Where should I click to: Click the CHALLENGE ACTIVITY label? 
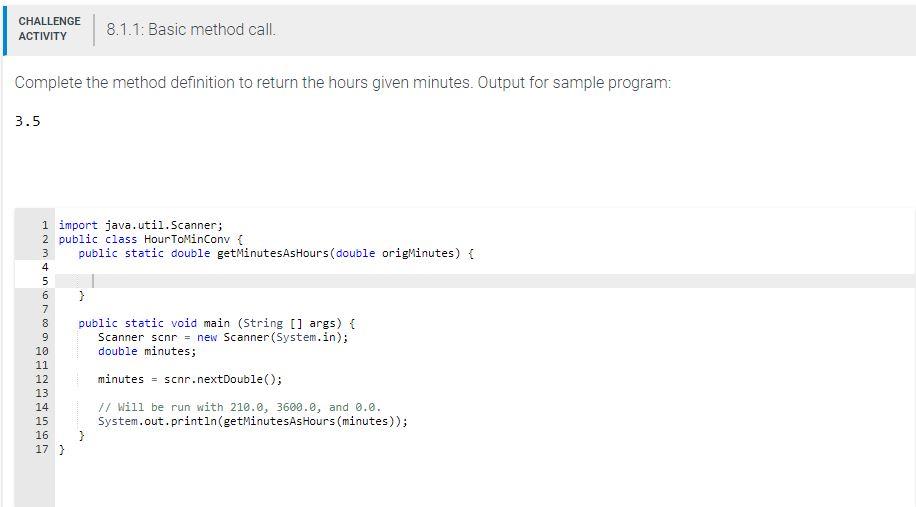pyautogui.click(x=49, y=29)
